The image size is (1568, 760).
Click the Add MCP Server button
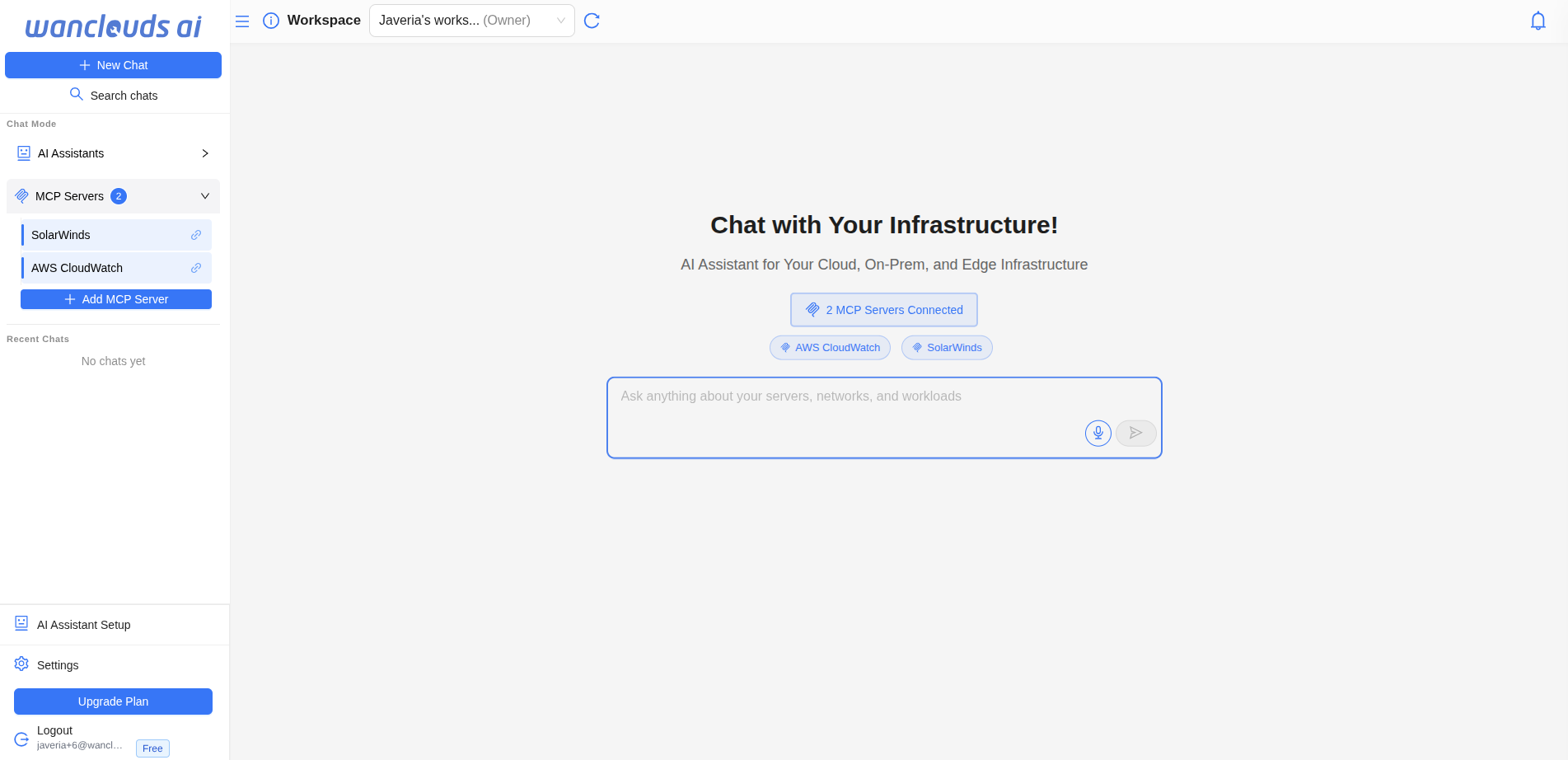tap(116, 299)
